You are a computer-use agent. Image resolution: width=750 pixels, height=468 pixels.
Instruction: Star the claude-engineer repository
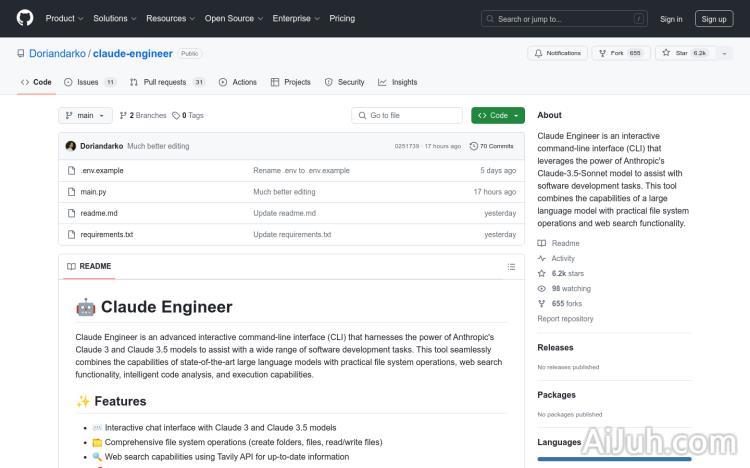point(677,53)
